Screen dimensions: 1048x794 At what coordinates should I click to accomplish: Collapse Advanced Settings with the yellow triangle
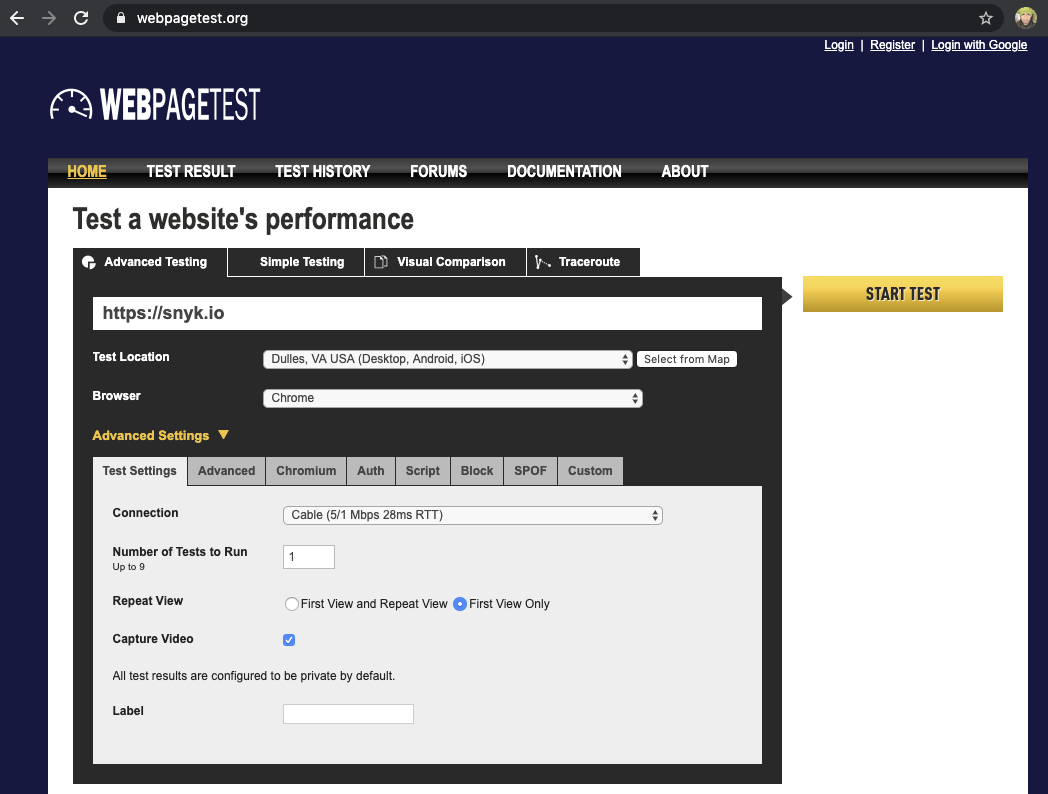click(x=224, y=435)
